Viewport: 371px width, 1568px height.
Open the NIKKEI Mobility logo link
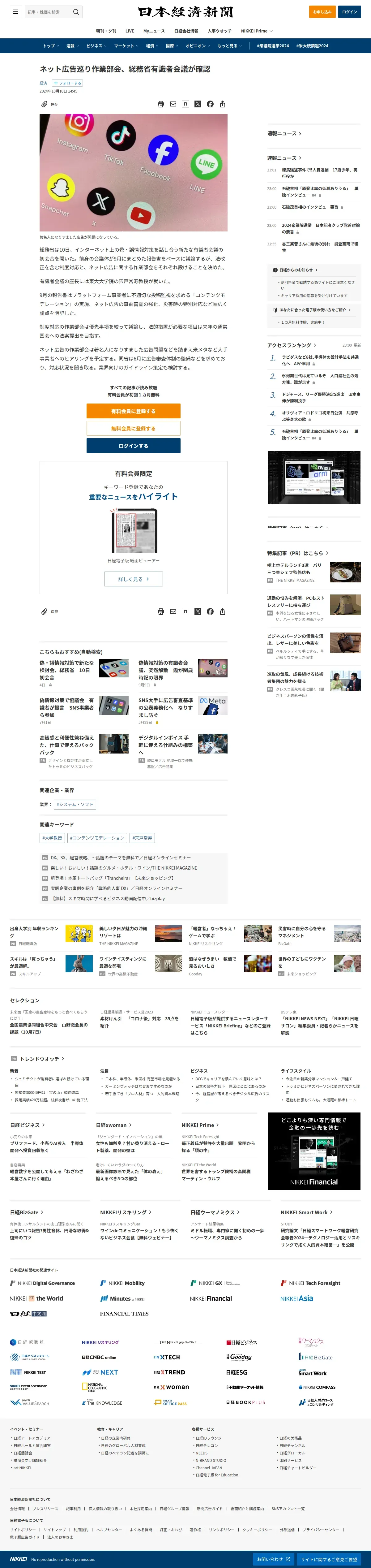(122, 1282)
